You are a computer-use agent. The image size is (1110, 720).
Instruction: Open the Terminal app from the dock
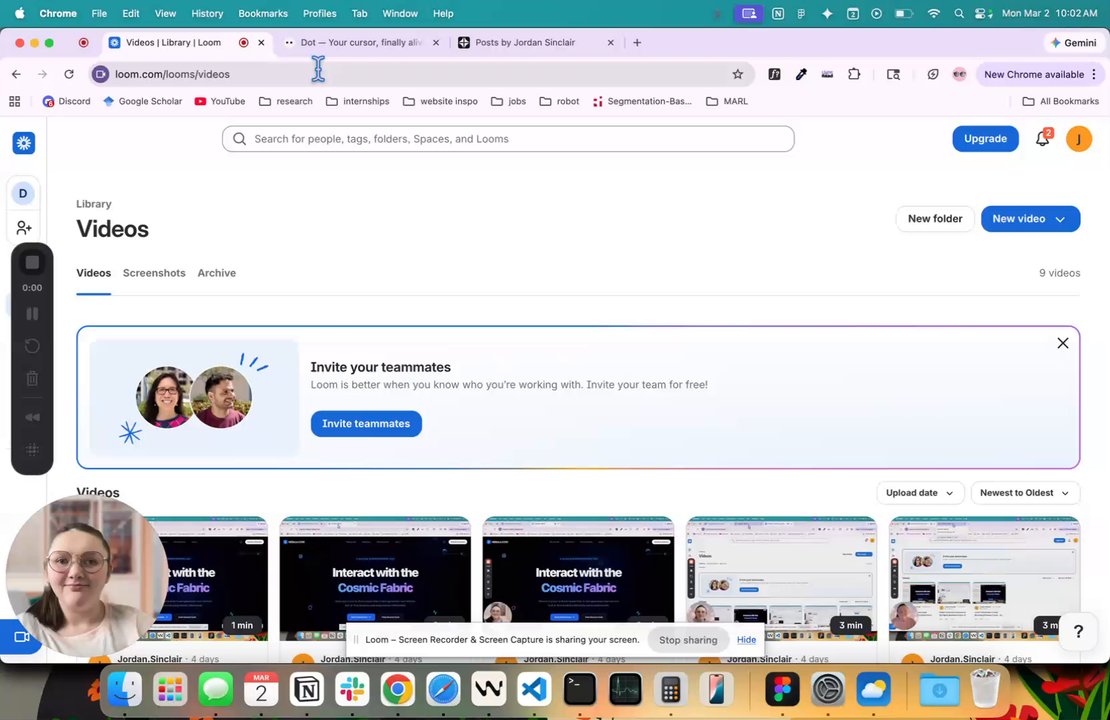tap(580, 688)
